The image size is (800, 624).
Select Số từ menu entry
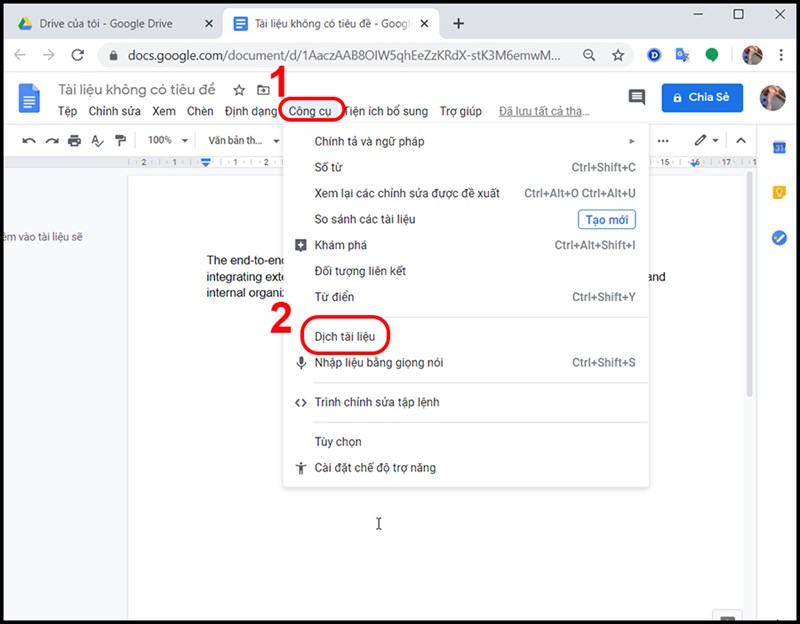466,167
